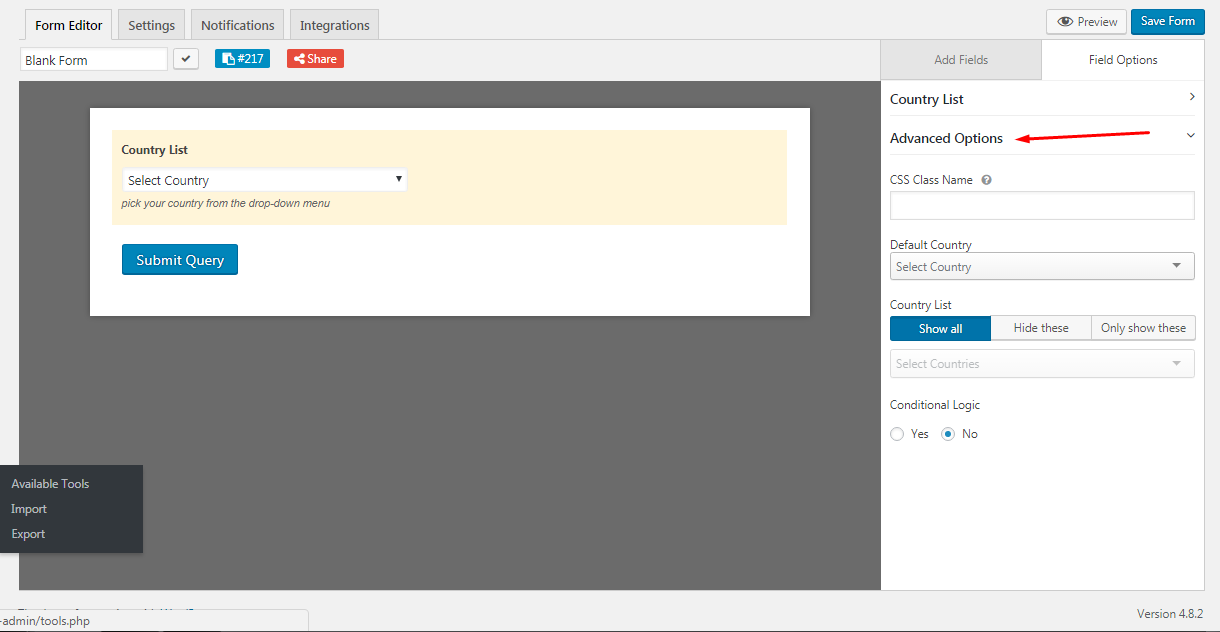Expand the Country List section chevron
The image size is (1220, 632).
click(1191, 98)
